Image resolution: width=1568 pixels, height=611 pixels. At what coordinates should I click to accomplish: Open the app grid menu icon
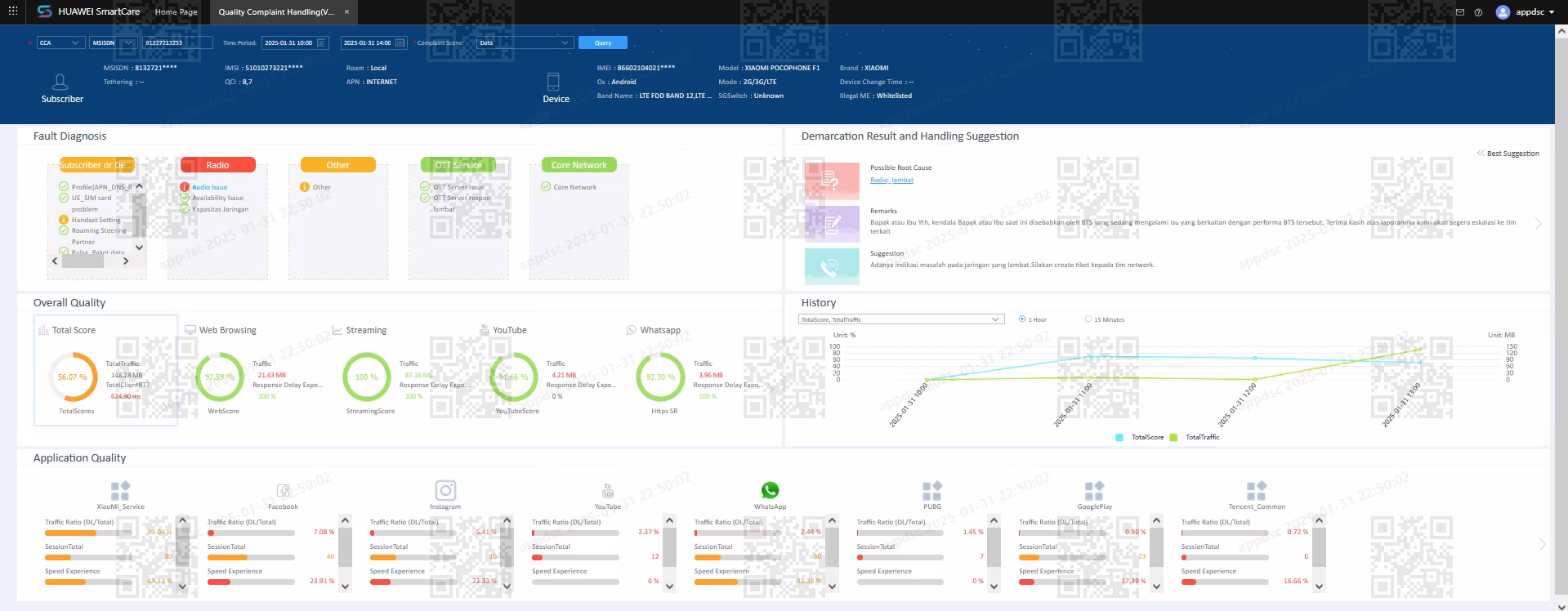point(12,11)
